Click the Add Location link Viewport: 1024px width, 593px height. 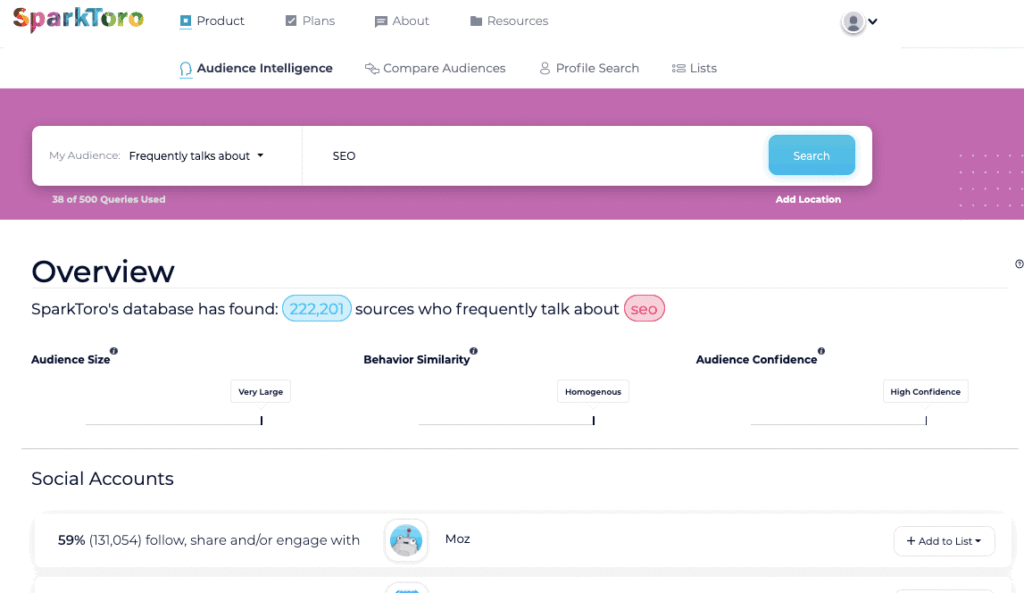click(808, 200)
